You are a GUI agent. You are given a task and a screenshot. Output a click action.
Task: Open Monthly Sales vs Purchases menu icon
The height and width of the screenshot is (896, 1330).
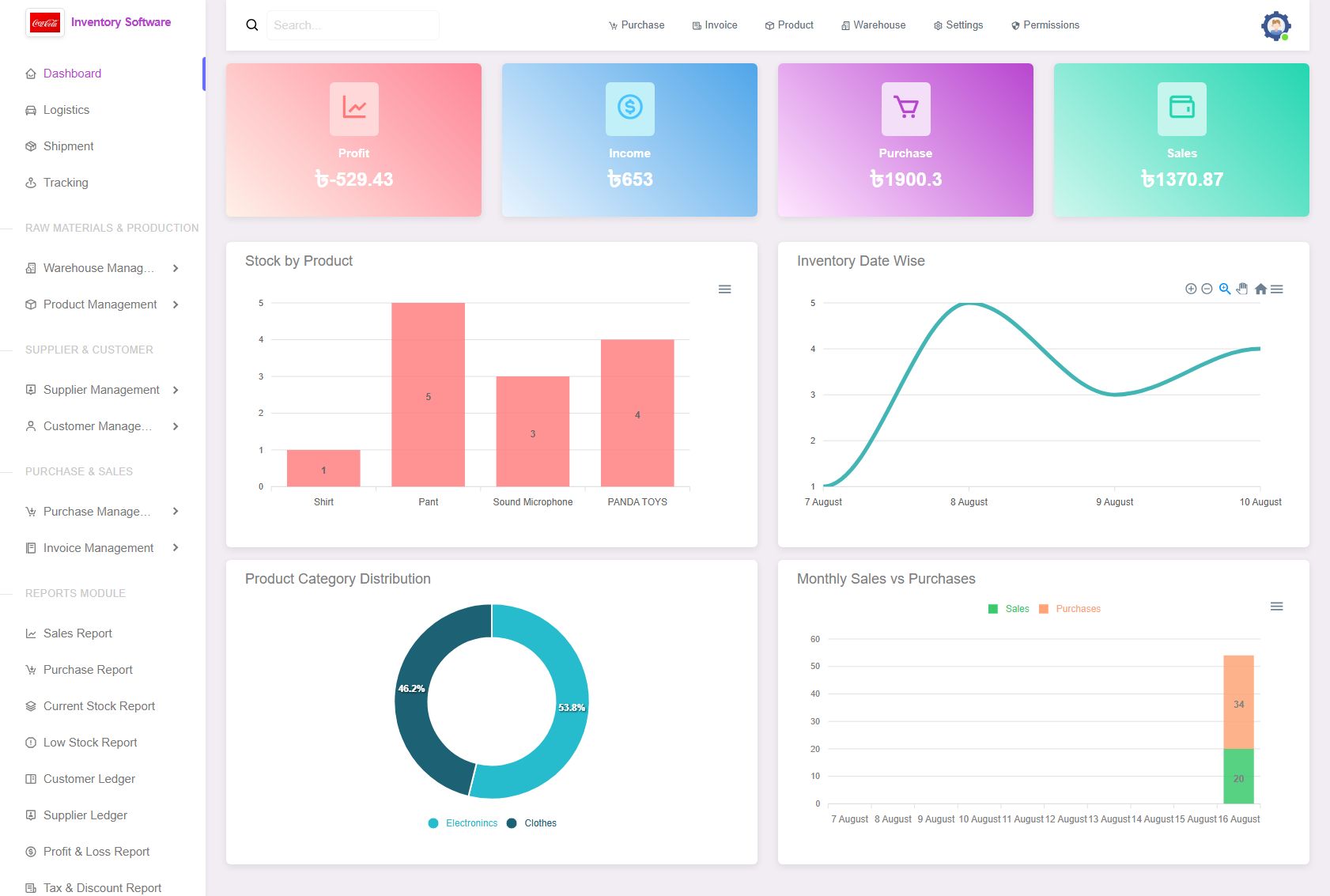(x=1277, y=607)
